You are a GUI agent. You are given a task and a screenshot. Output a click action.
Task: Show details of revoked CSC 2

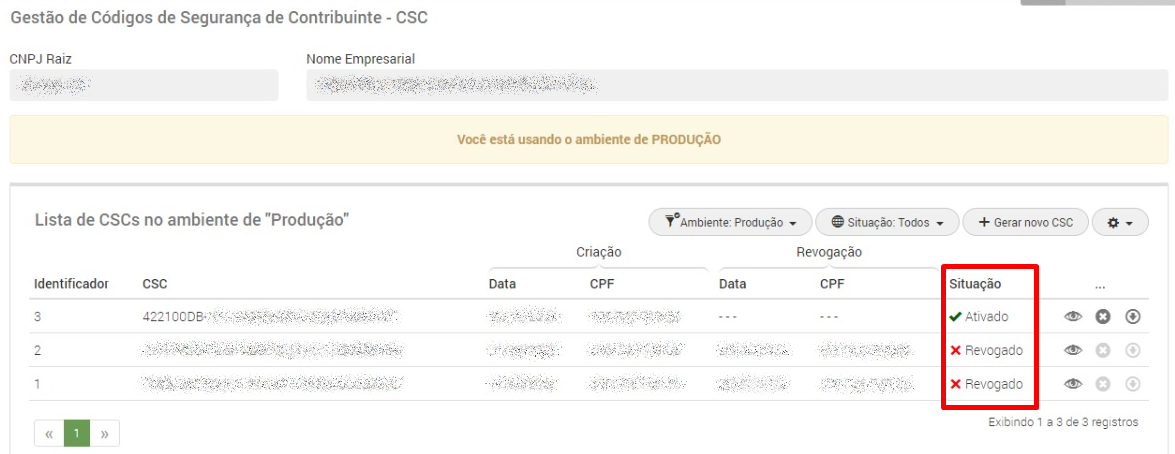(x=1073, y=350)
